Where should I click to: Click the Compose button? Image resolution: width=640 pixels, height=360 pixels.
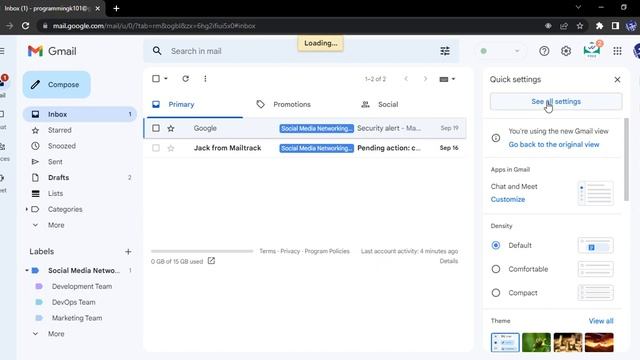coord(56,84)
